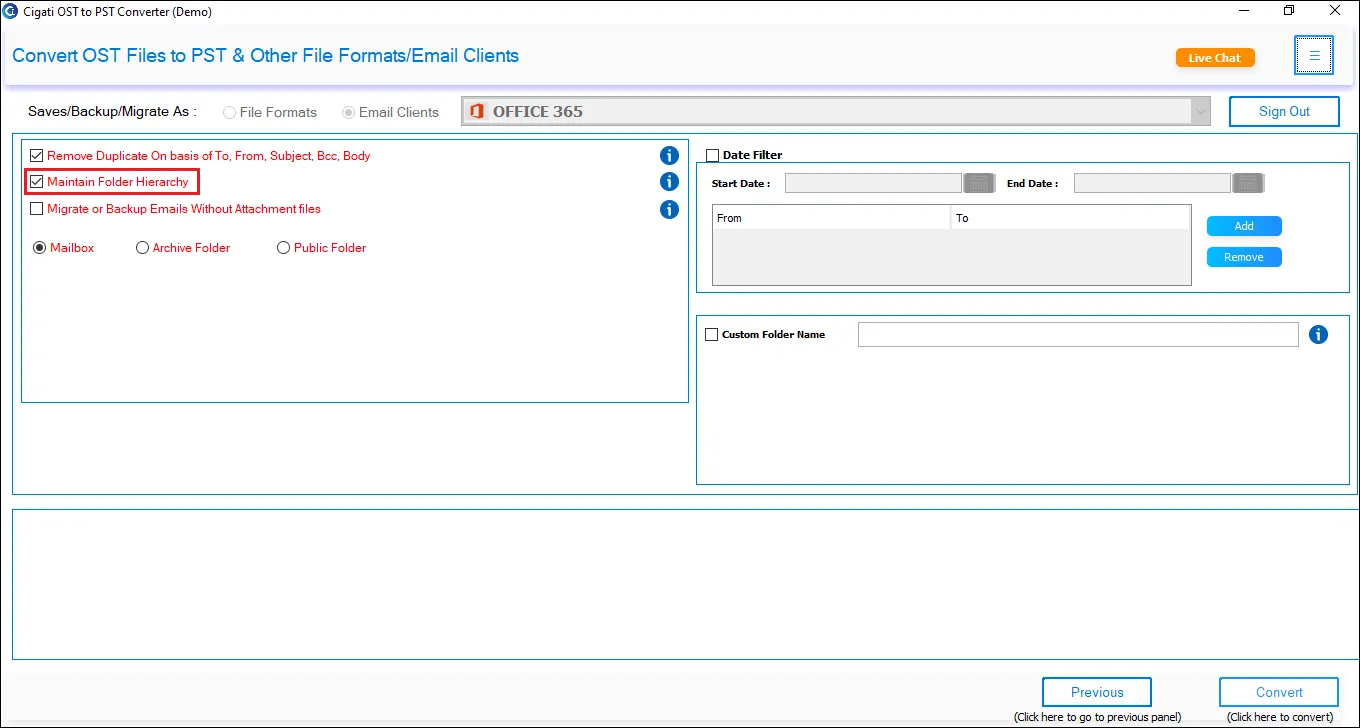Open the Start Date calendar picker
The height and width of the screenshot is (728, 1360).
pos(978,183)
